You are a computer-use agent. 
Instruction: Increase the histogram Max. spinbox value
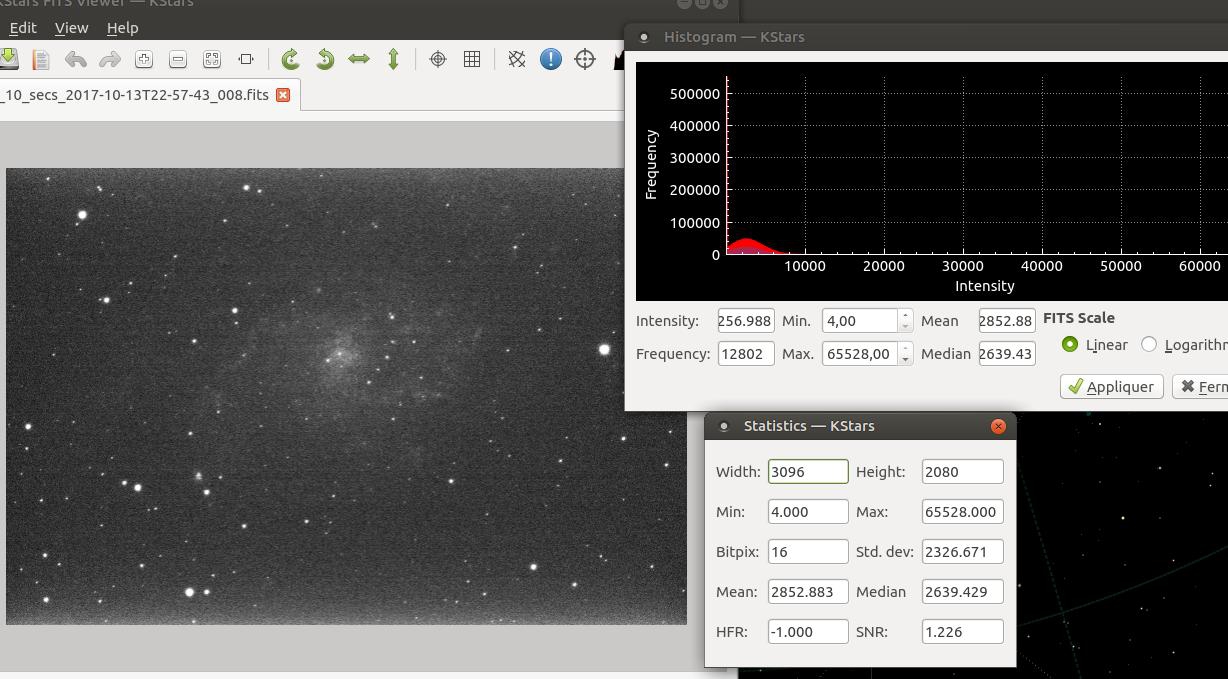[x=905, y=348]
